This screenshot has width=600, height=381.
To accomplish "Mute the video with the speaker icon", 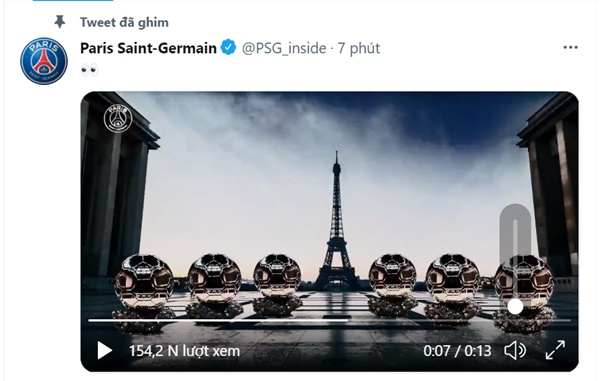I will (x=515, y=350).
